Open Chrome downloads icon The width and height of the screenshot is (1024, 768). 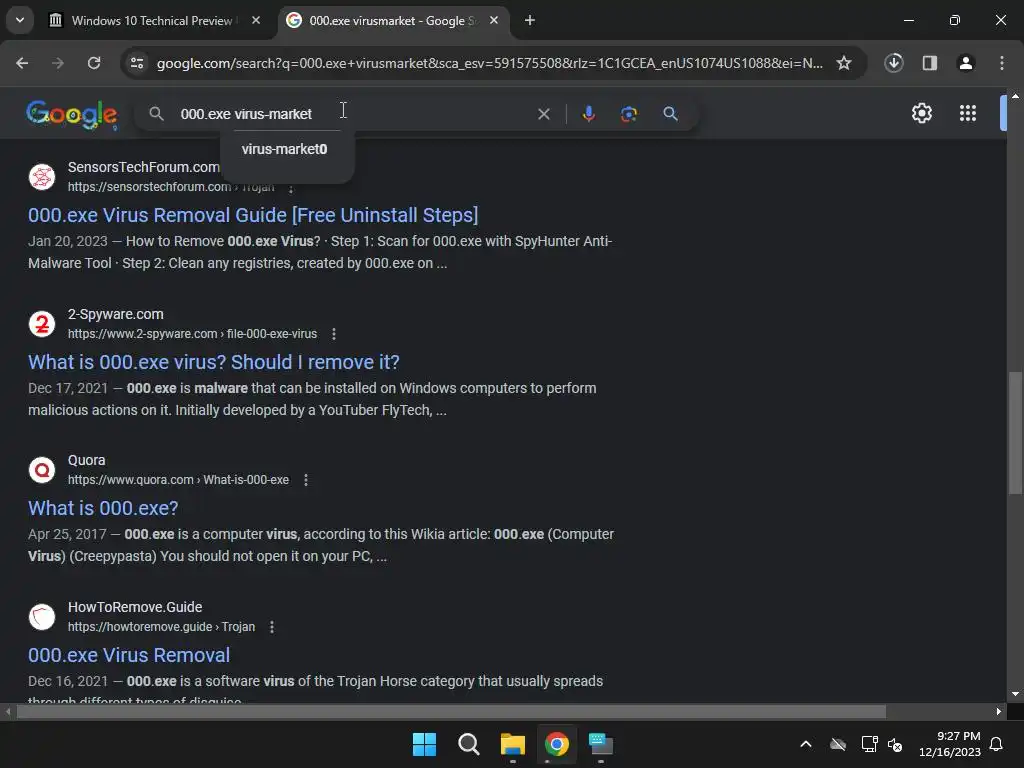click(x=893, y=63)
